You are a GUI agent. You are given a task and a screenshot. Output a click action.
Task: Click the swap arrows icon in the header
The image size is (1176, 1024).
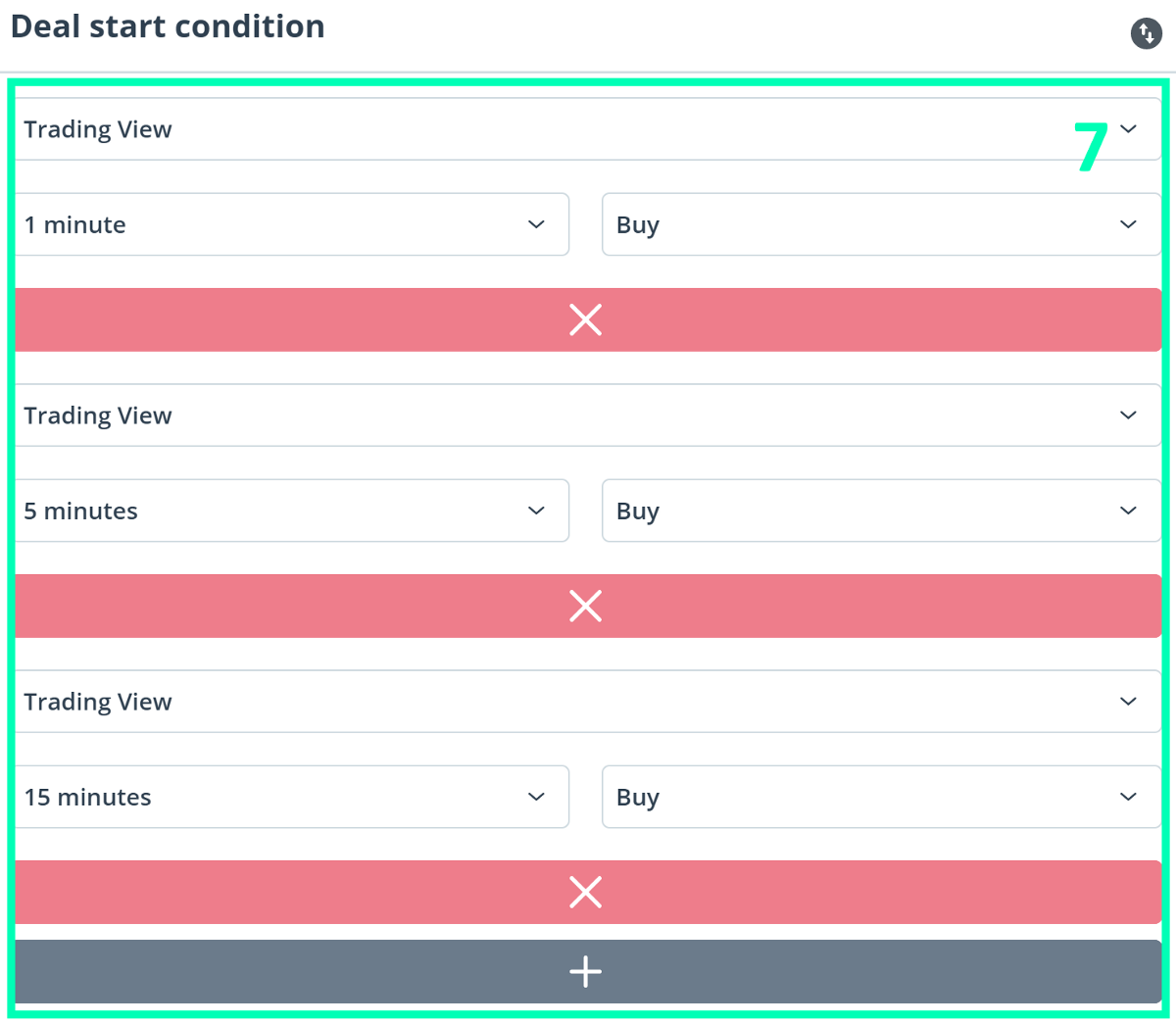pyautogui.click(x=1146, y=33)
